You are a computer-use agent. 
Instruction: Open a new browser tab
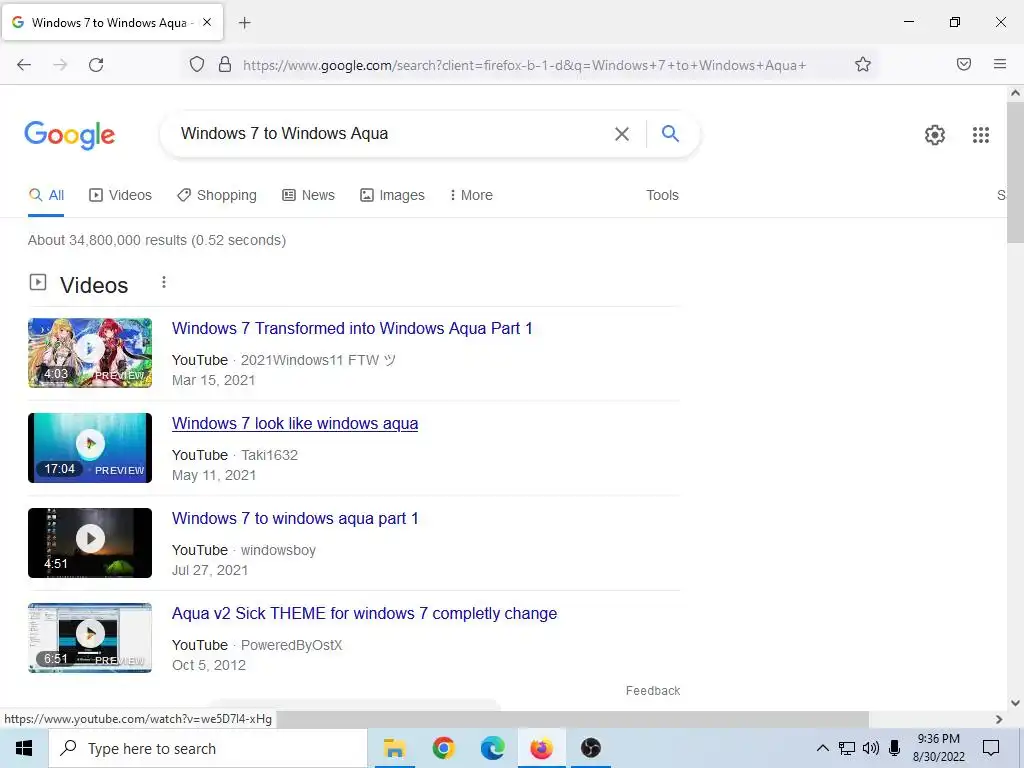pos(244,23)
